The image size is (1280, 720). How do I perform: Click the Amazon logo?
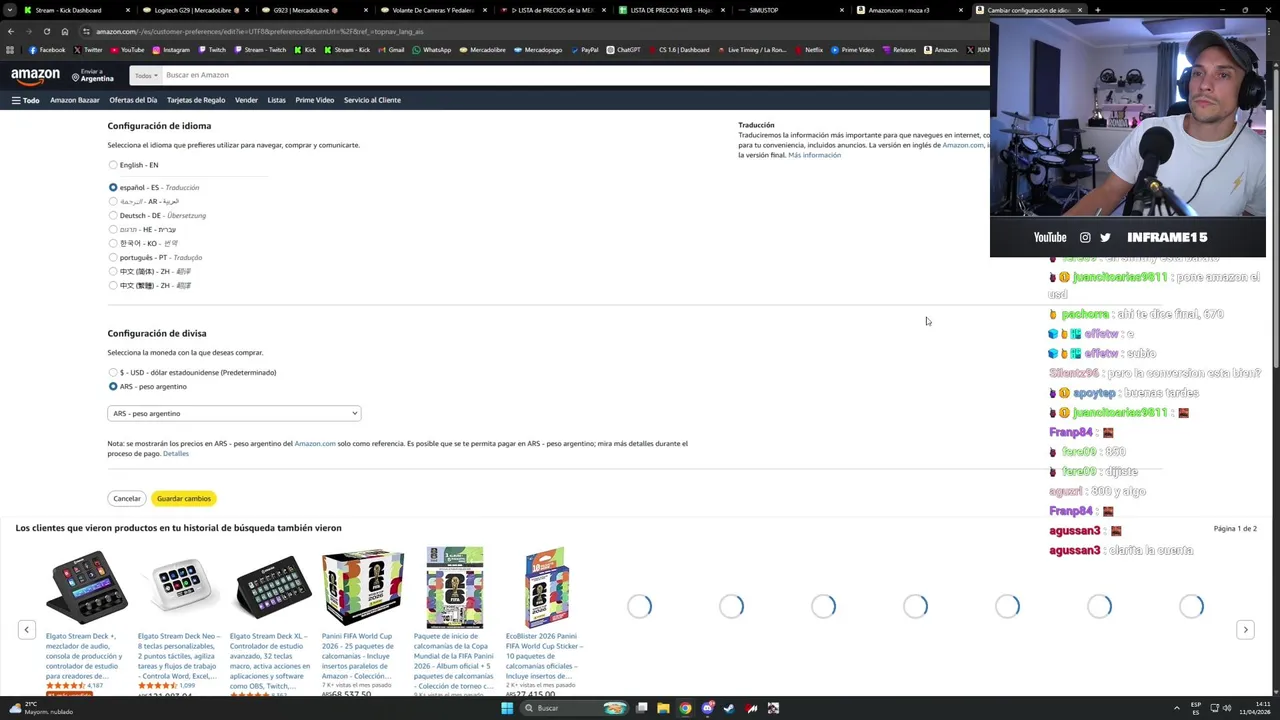point(35,75)
